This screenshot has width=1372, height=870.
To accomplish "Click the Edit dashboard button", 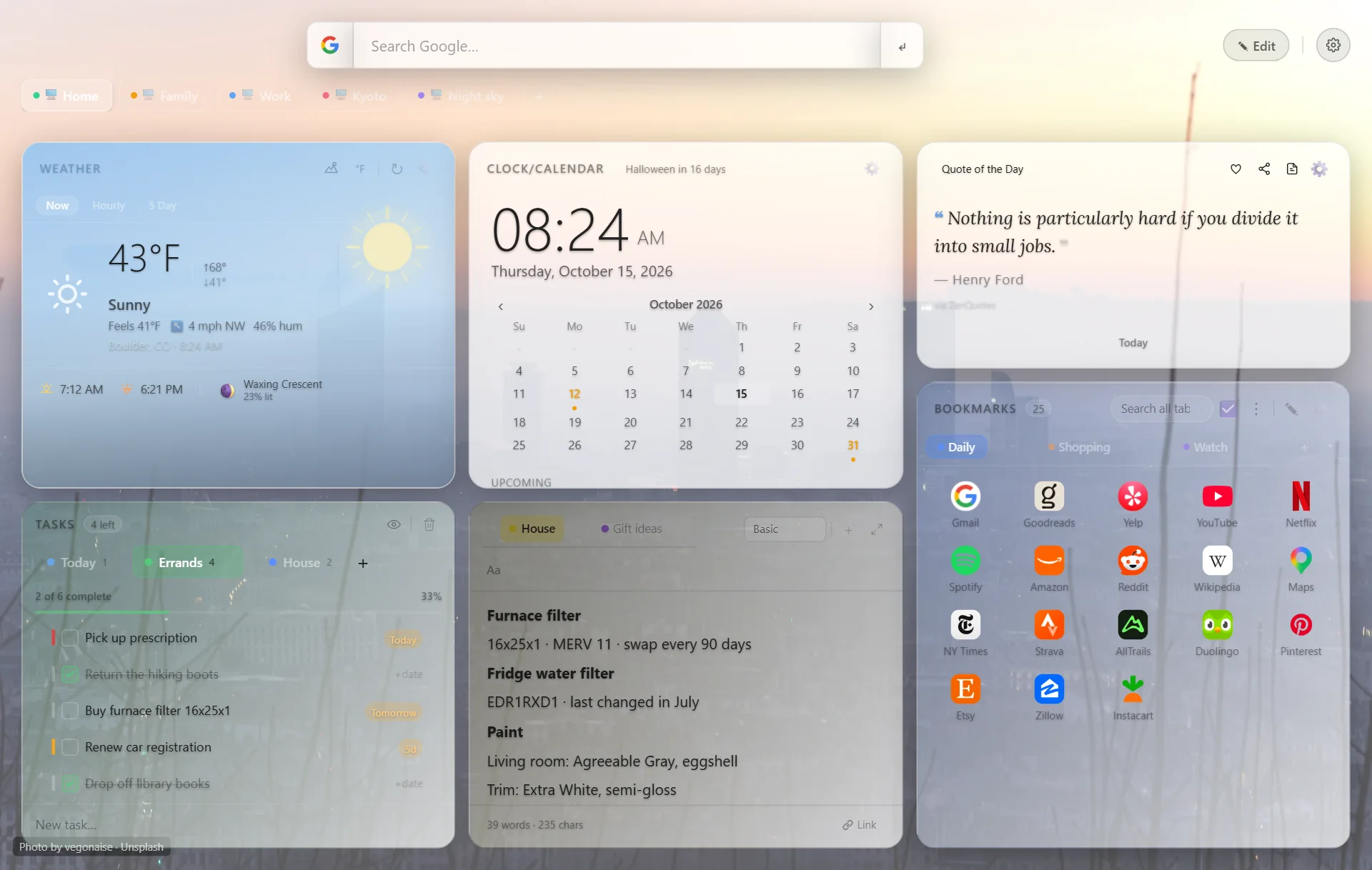I will (1256, 46).
